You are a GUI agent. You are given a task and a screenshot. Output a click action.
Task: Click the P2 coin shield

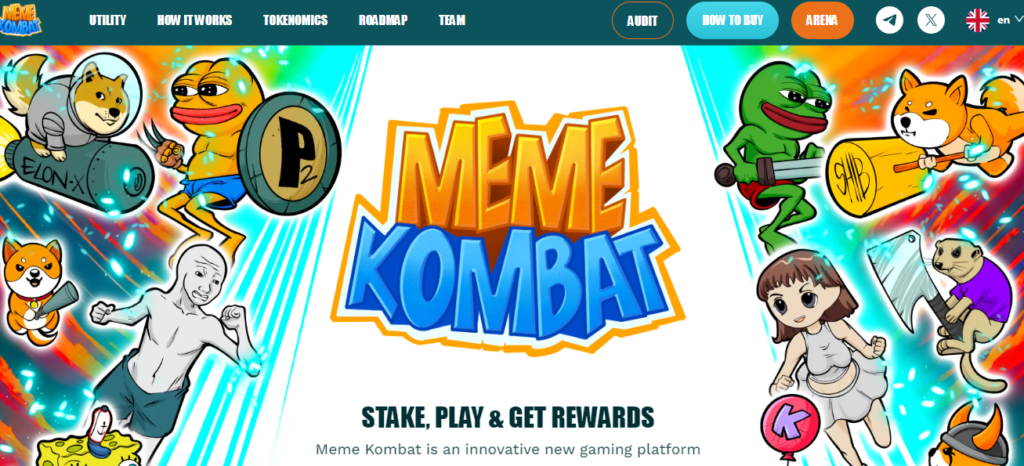click(x=289, y=153)
